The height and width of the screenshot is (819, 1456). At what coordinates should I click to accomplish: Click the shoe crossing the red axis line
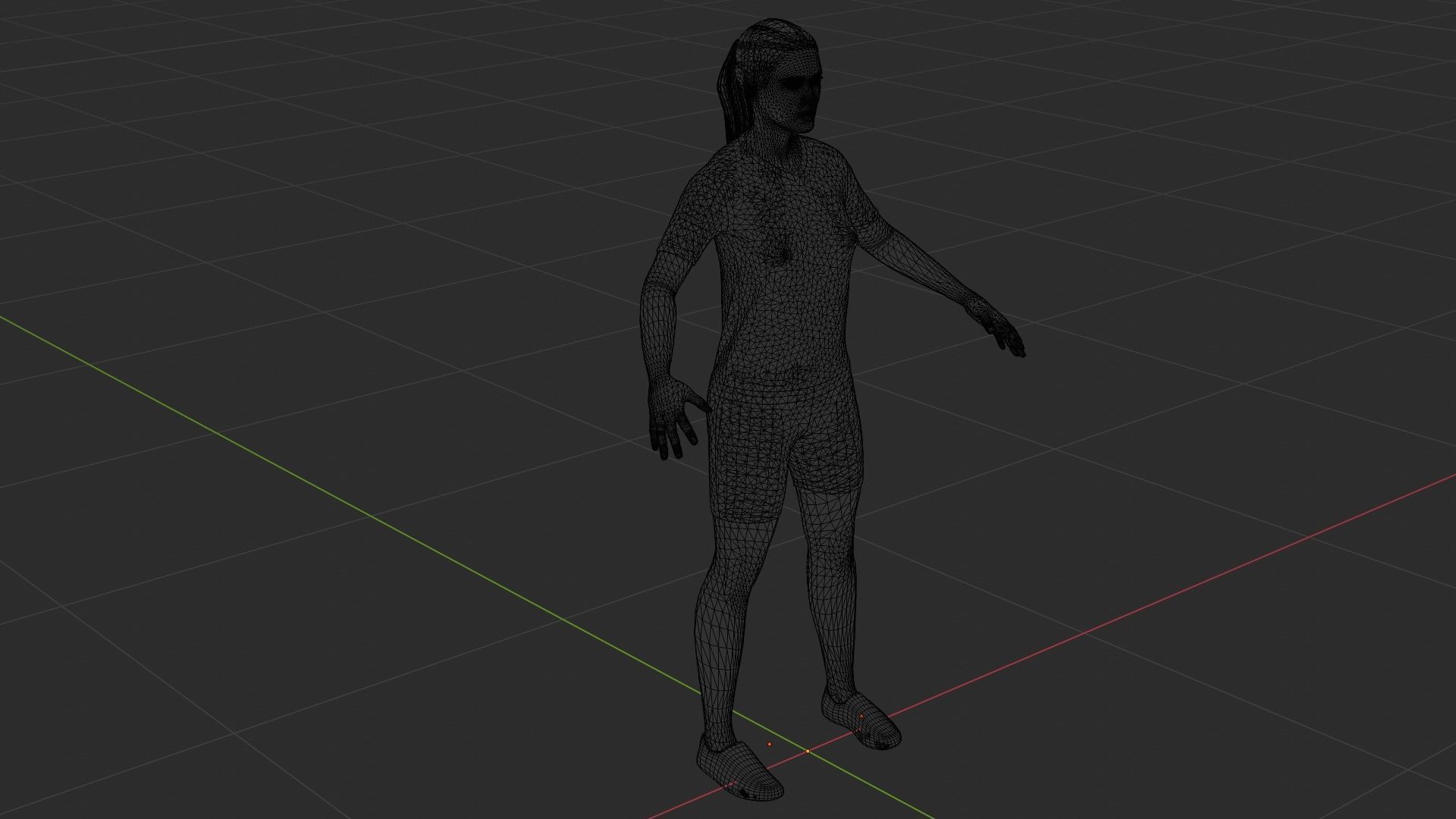click(740, 772)
